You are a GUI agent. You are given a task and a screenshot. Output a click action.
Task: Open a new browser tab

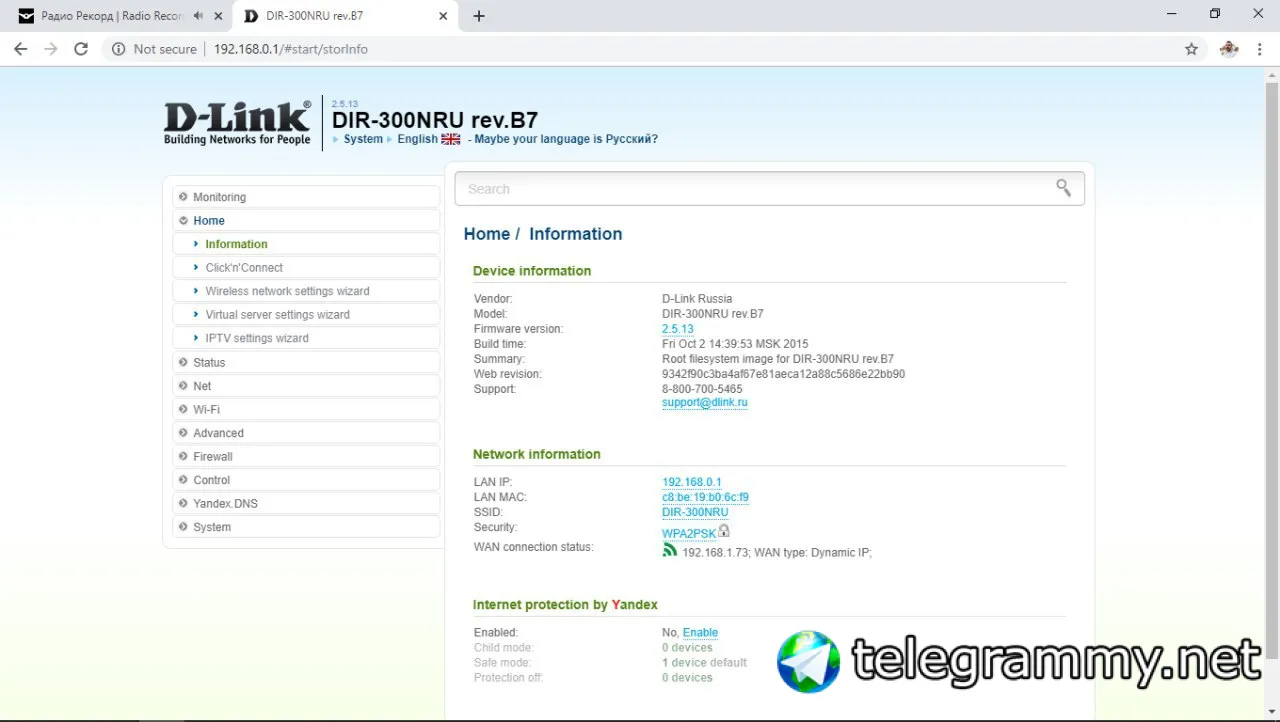point(479,16)
